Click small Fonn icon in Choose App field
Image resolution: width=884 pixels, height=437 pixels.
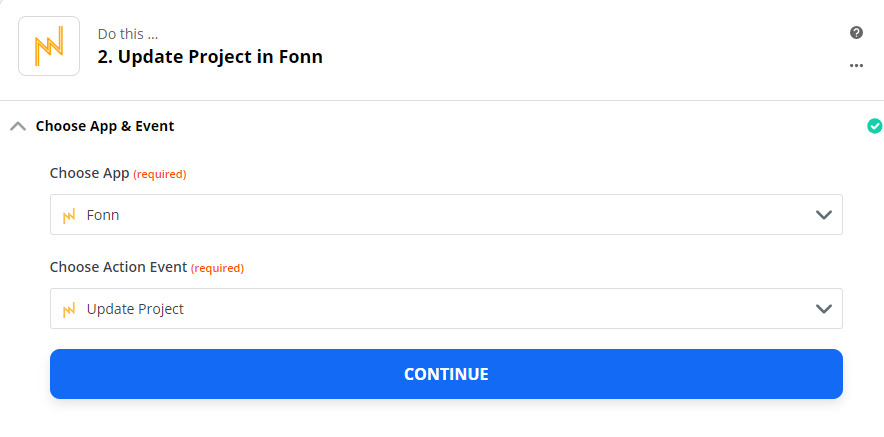point(69,215)
